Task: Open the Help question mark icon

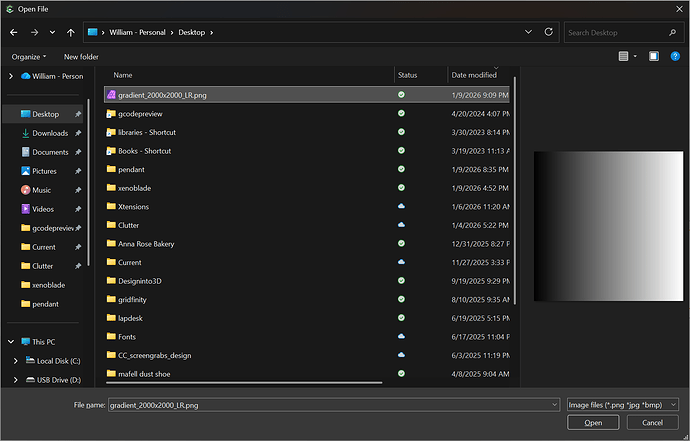Action: tap(675, 57)
